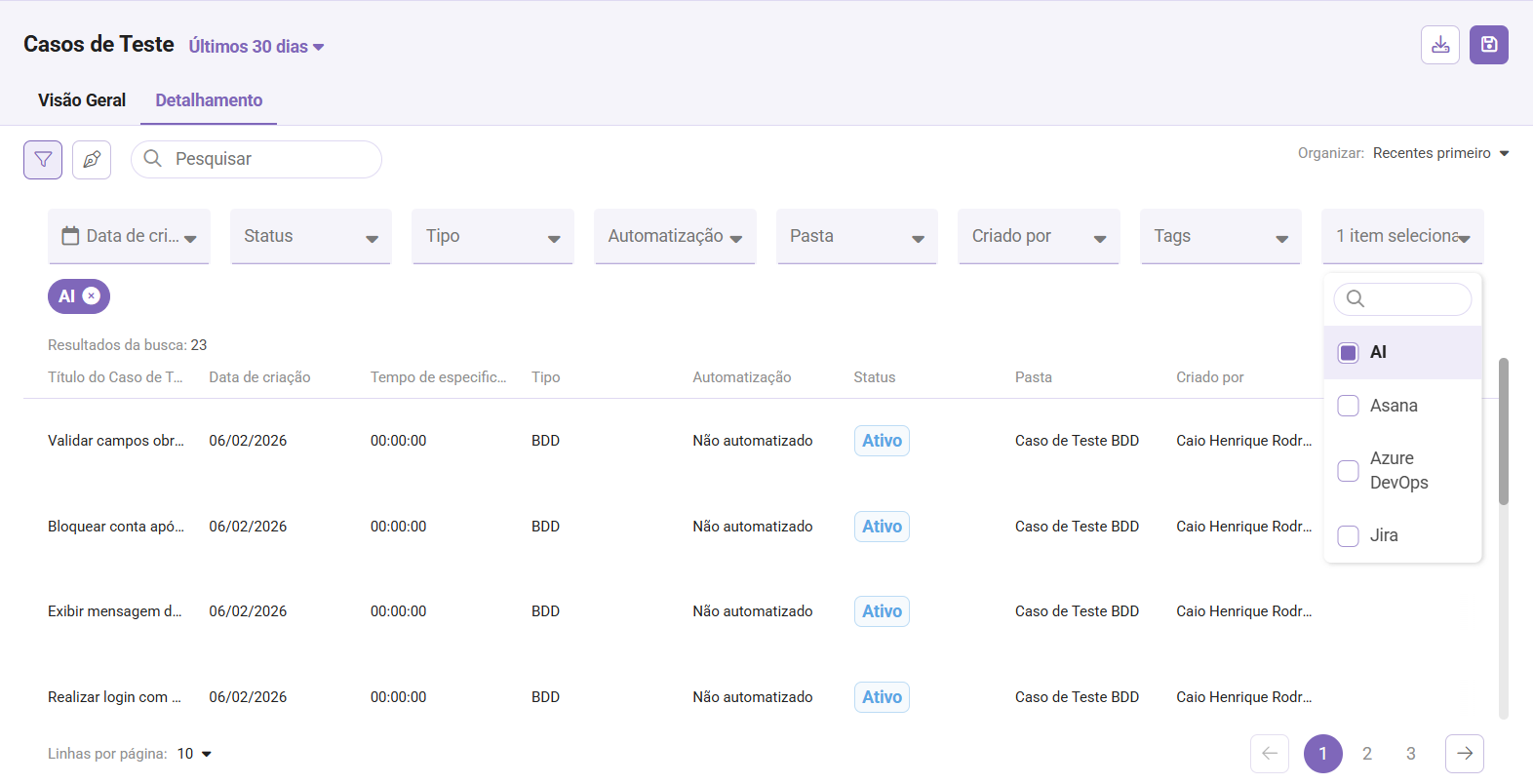1533x784 pixels.
Task: Select the Detalhamento tab
Action: click(x=209, y=100)
